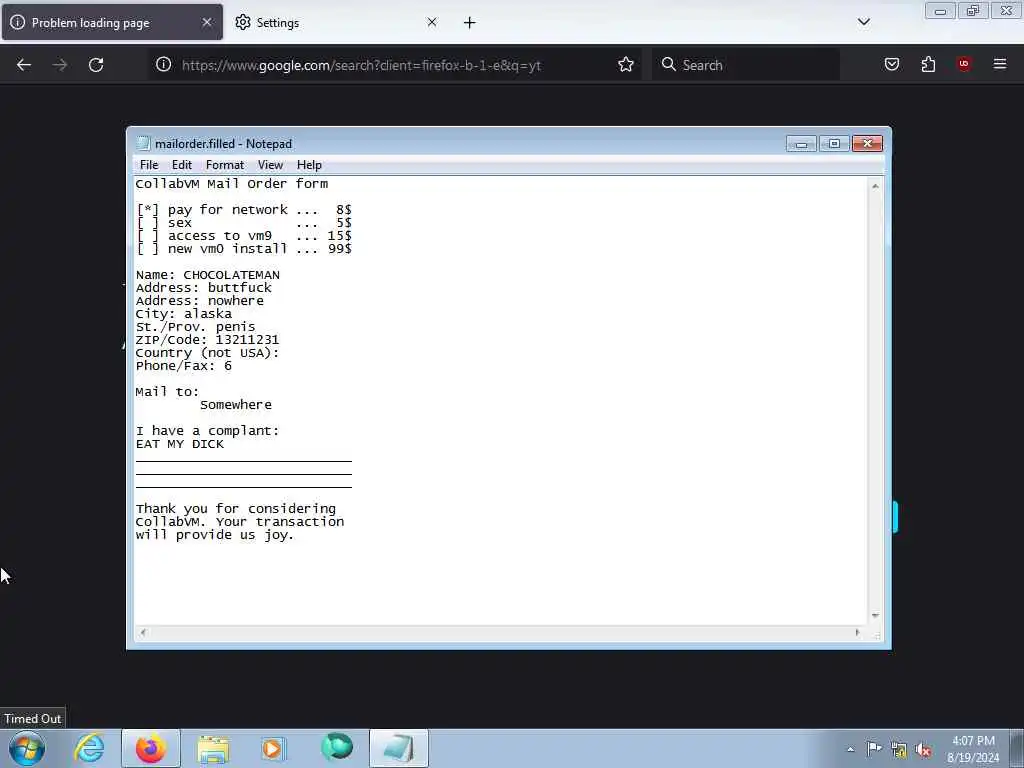1024x768 pixels.
Task: Bookmark this page with the star icon
Action: tap(626, 65)
